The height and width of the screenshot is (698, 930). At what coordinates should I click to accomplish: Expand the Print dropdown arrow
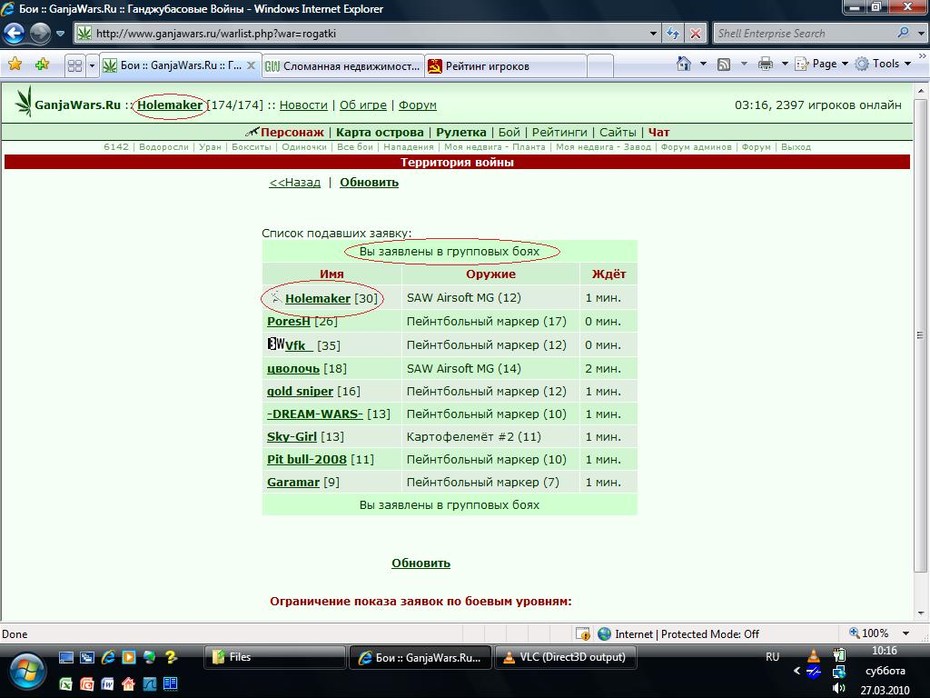[x=784, y=63]
